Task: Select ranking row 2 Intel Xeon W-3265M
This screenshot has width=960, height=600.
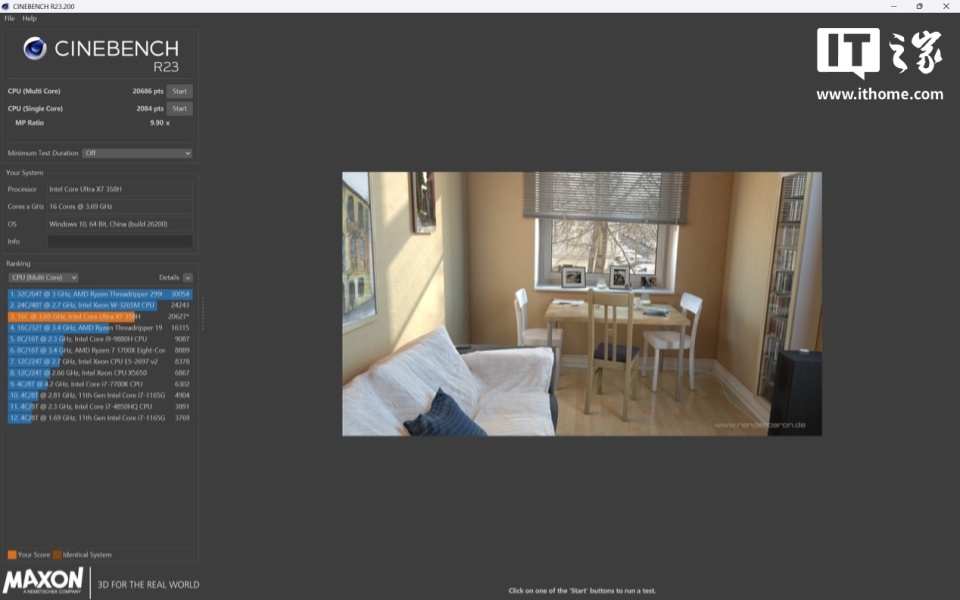Action: [x=100, y=305]
